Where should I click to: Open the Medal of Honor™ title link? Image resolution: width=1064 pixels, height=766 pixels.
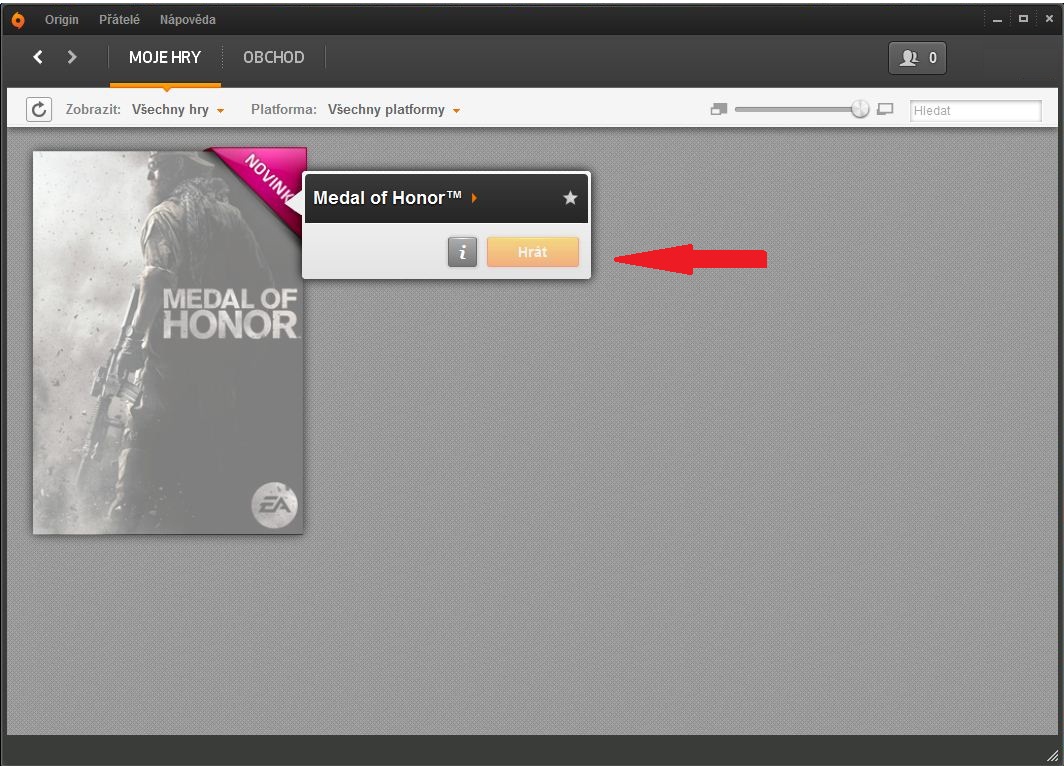coord(395,197)
